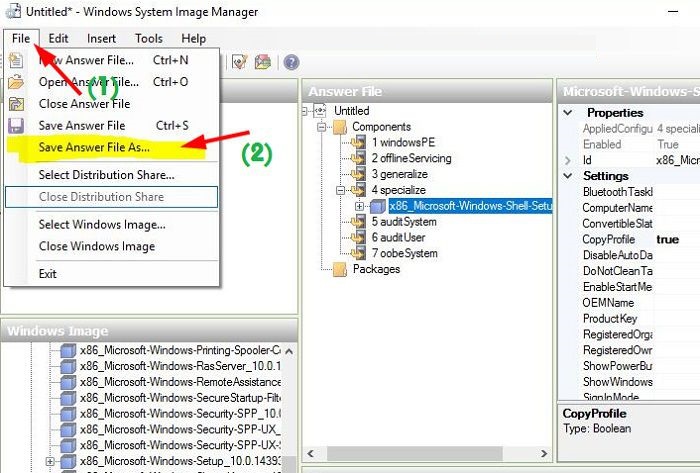
Task: Choose New Answer File... from menu
Action: click(112, 60)
